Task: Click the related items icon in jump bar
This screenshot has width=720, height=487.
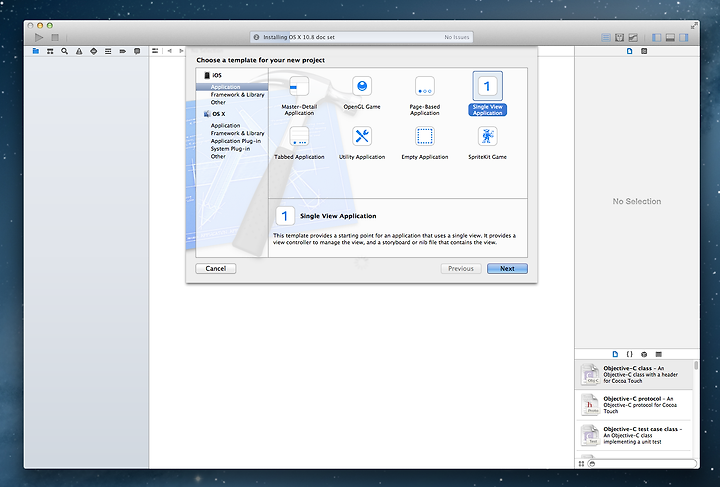Action: click(155, 50)
